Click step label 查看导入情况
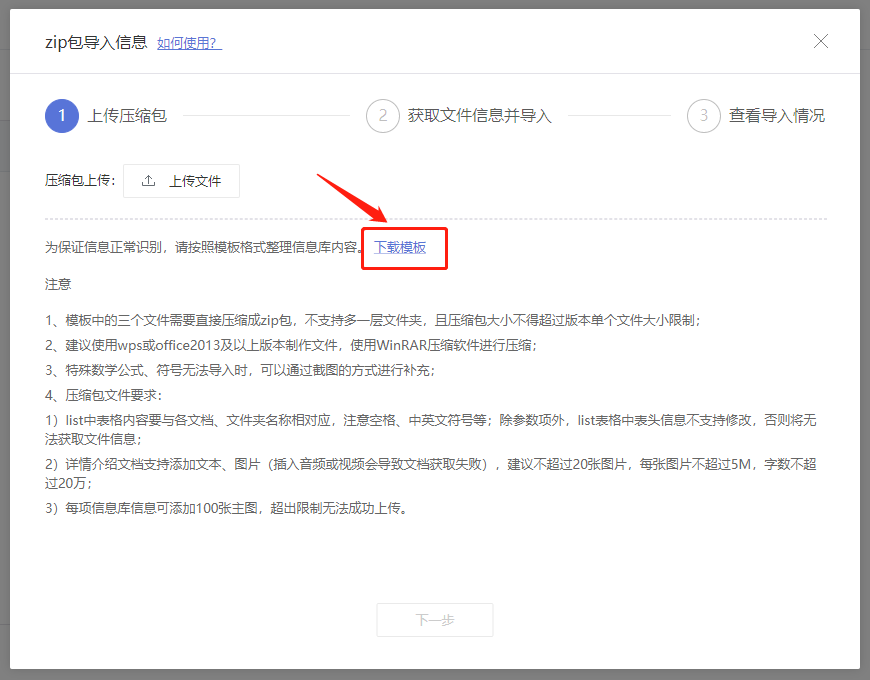The height and width of the screenshot is (680, 870). (x=777, y=116)
